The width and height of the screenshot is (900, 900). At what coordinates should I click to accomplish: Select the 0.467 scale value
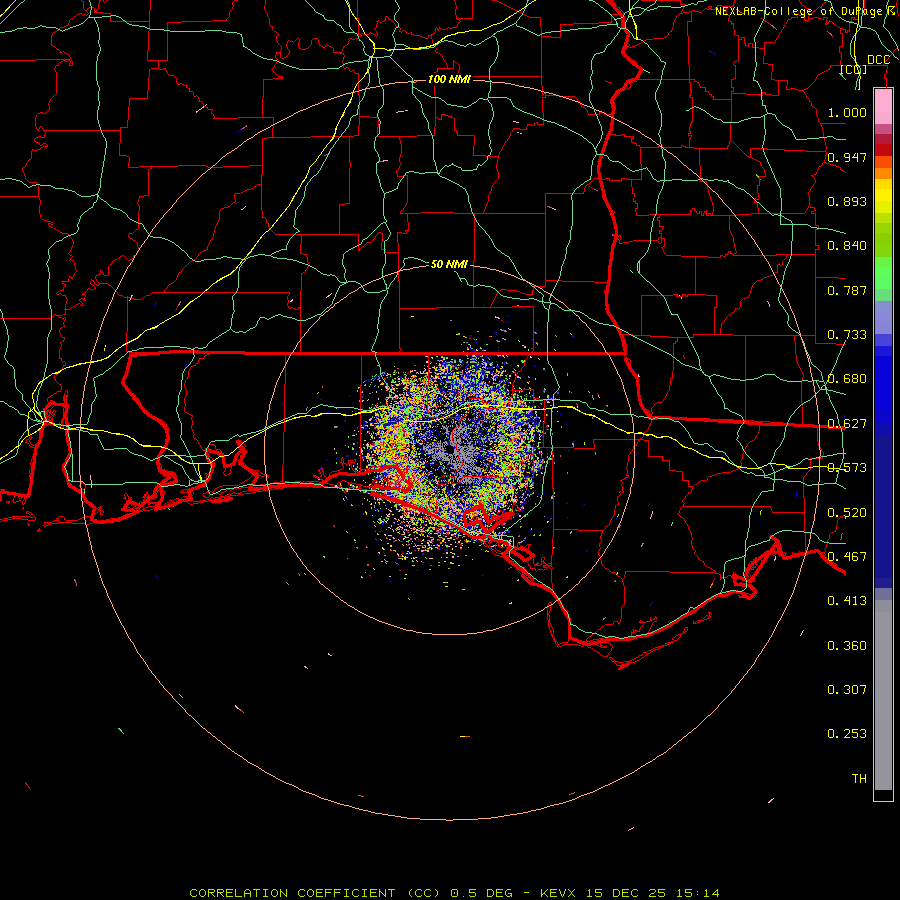847,557
